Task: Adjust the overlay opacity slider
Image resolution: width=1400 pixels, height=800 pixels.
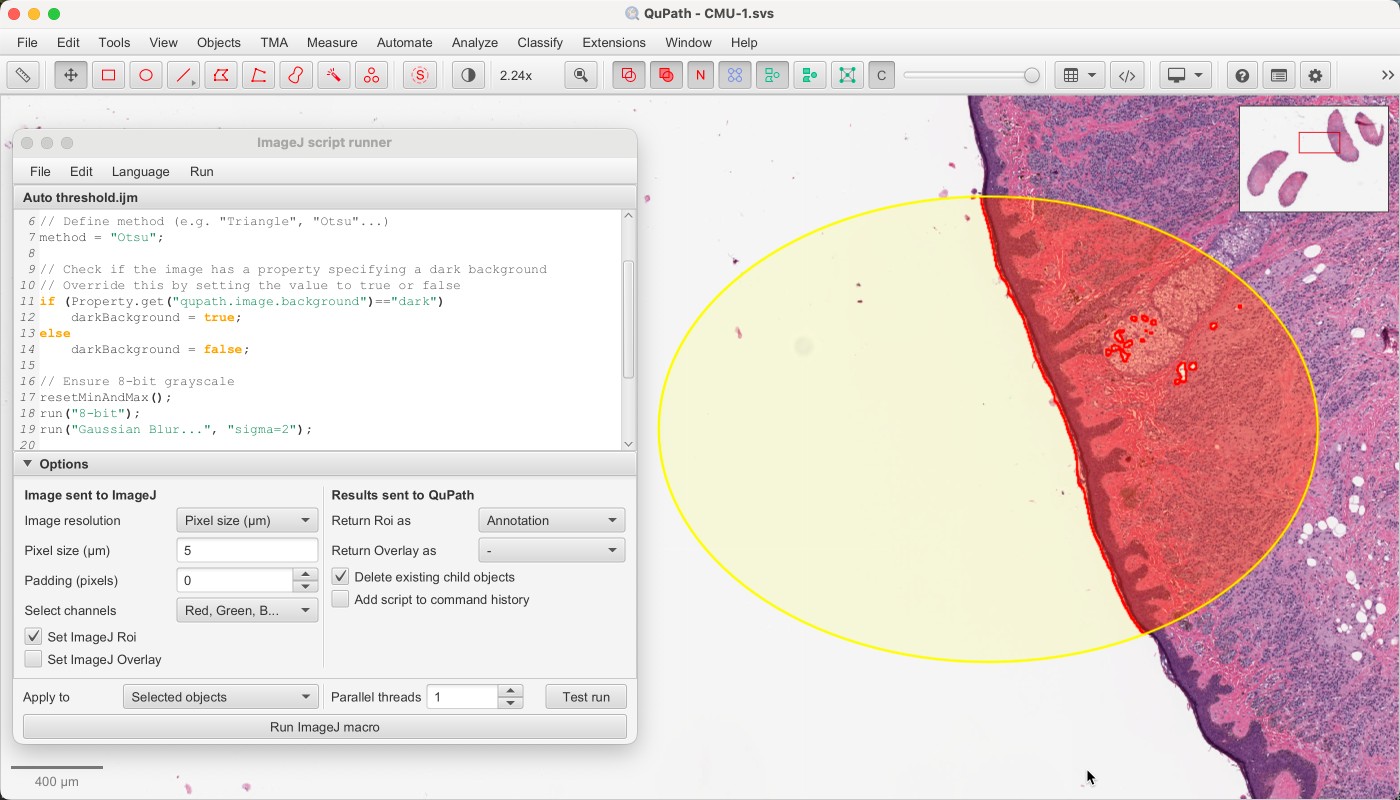Action: 971,75
